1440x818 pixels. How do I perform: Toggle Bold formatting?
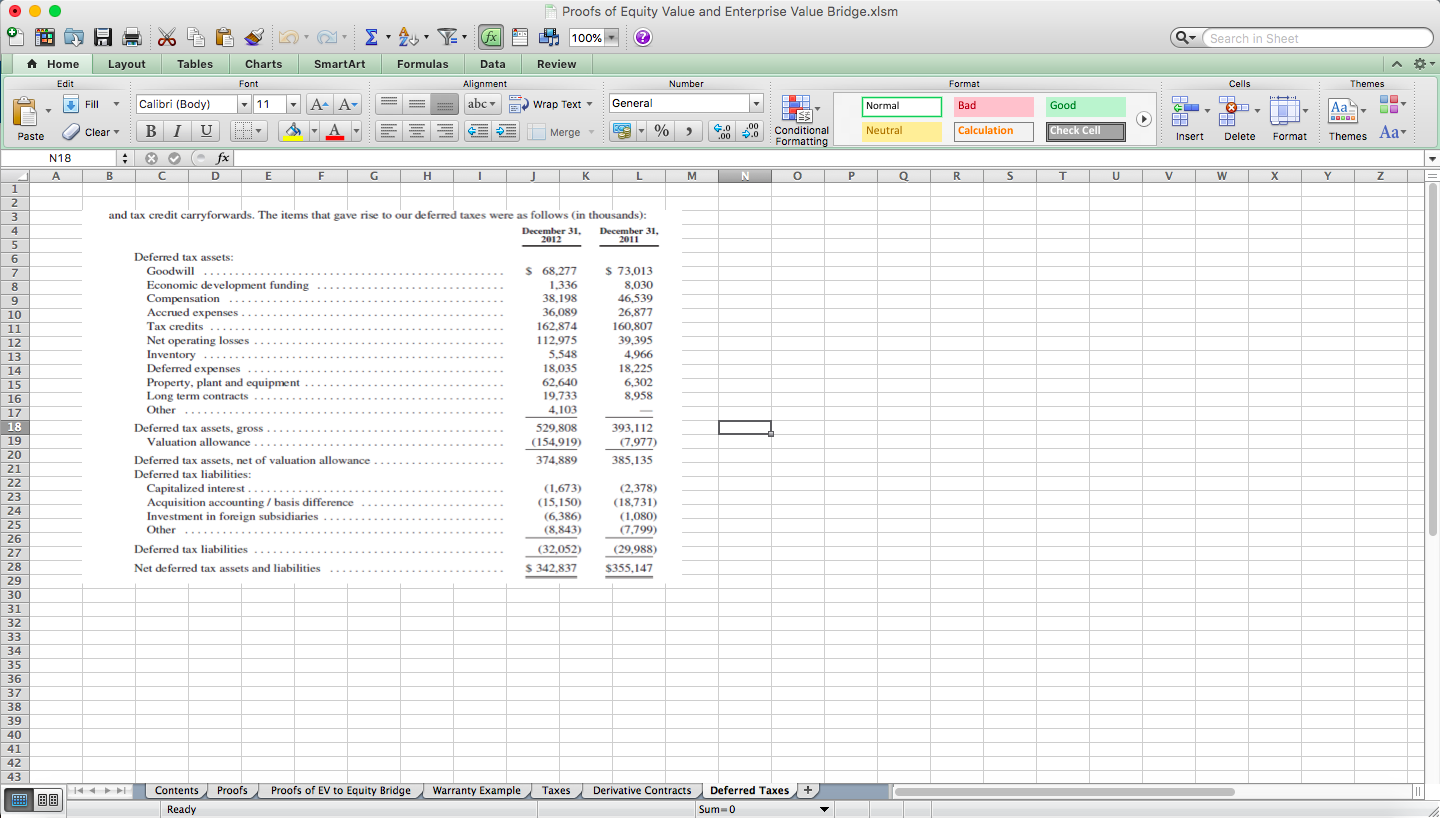(x=150, y=131)
